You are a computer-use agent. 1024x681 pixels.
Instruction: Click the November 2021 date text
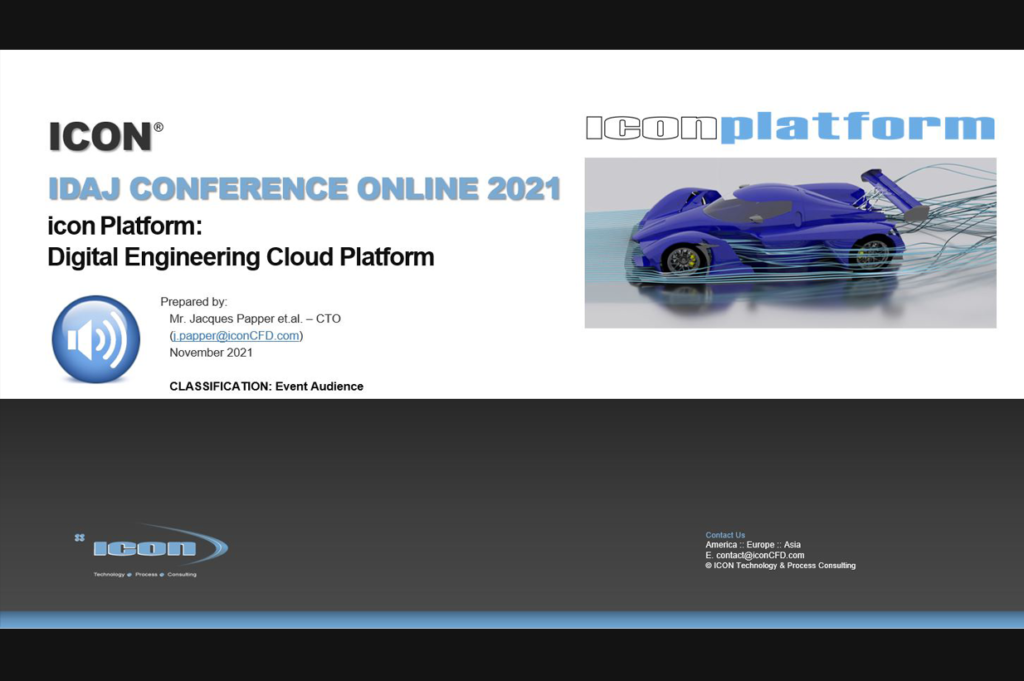pyautogui.click(x=211, y=352)
